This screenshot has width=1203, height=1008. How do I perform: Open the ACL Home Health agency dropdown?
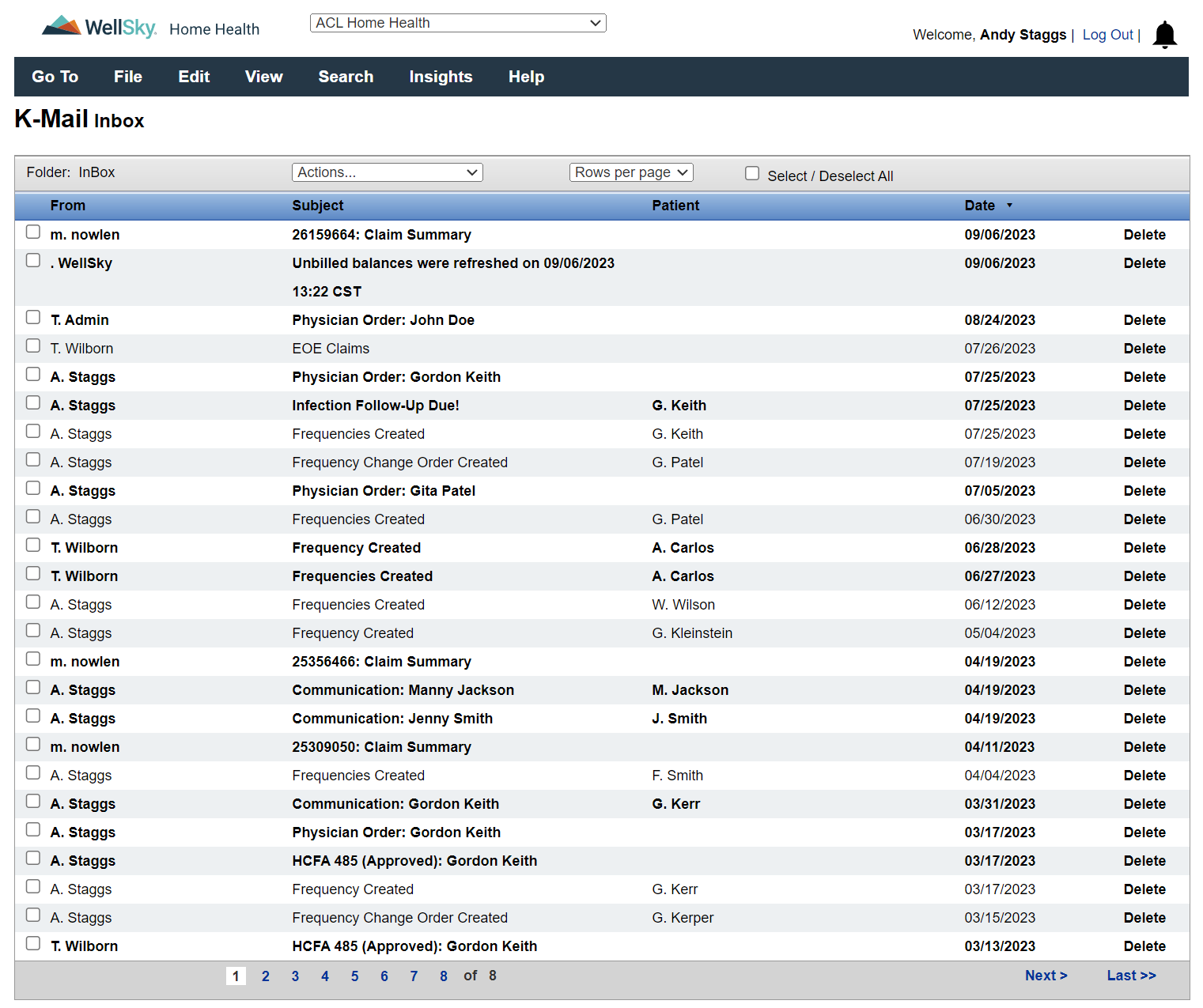[458, 22]
